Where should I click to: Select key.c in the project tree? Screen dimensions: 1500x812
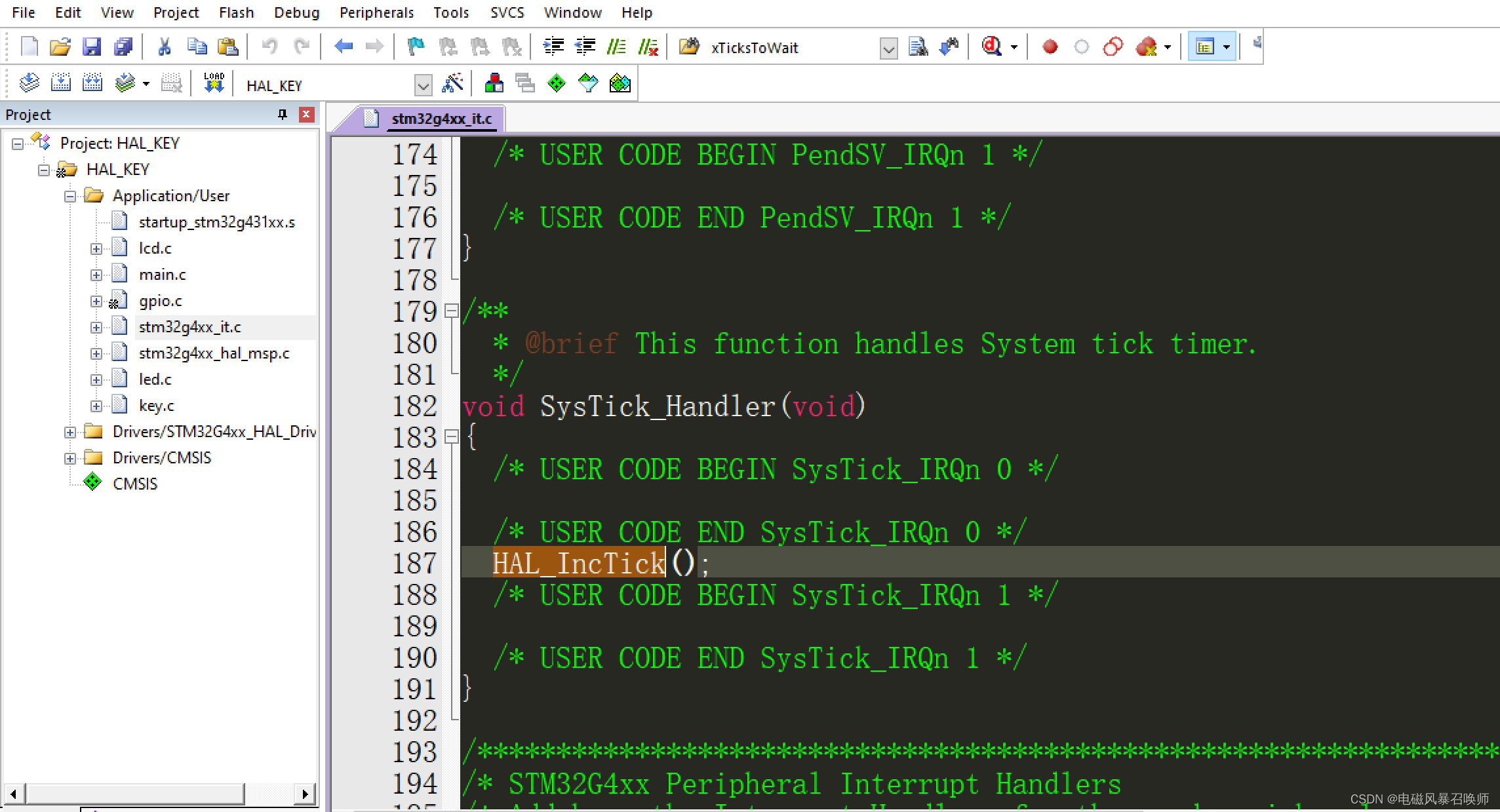click(156, 406)
